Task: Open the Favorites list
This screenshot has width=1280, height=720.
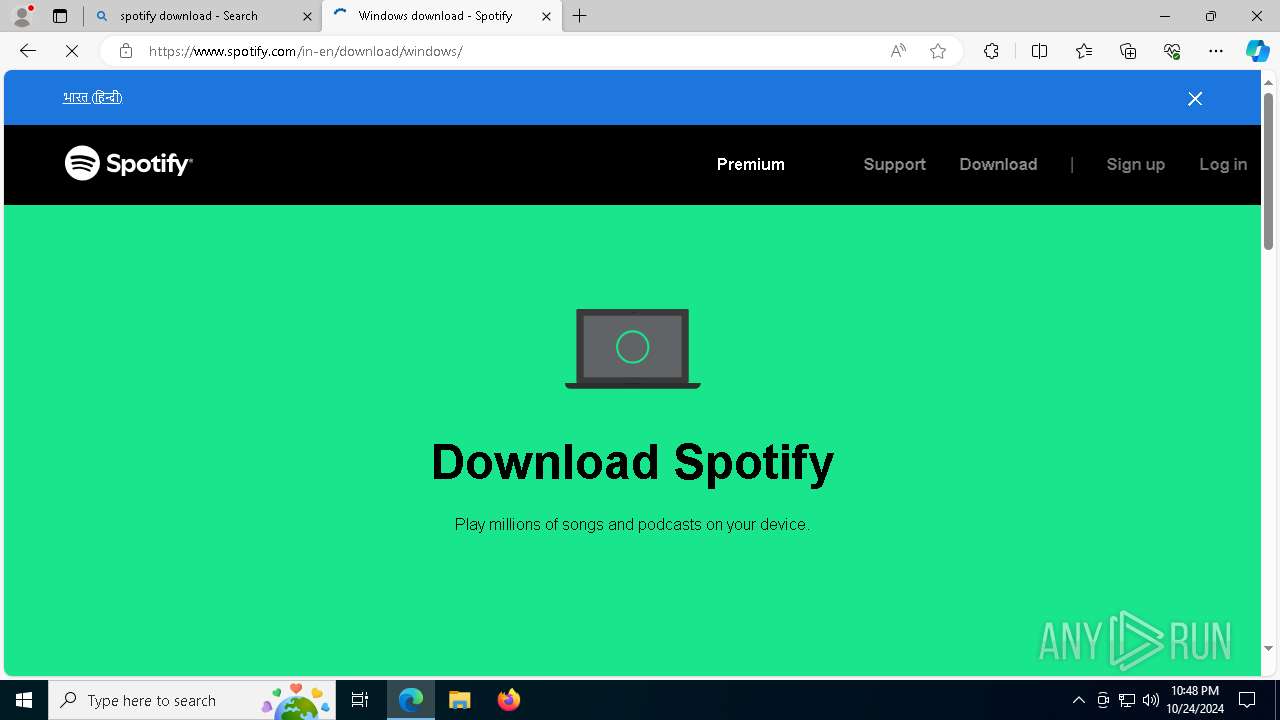Action: click(x=1084, y=51)
